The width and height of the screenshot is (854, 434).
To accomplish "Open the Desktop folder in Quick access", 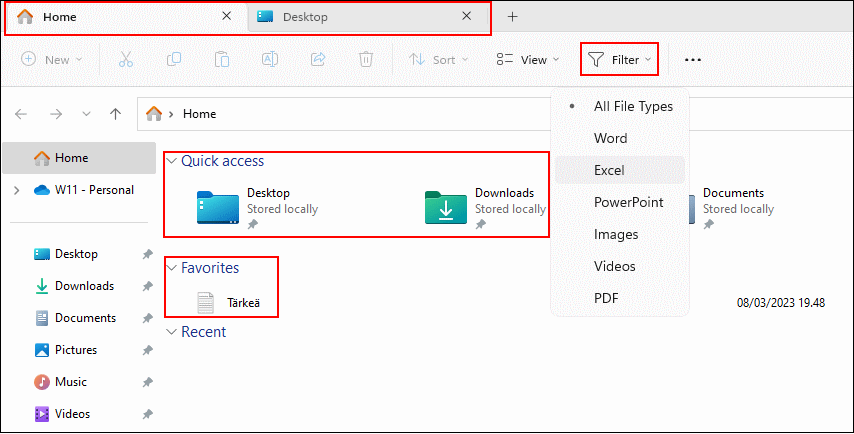I will (258, 207).
